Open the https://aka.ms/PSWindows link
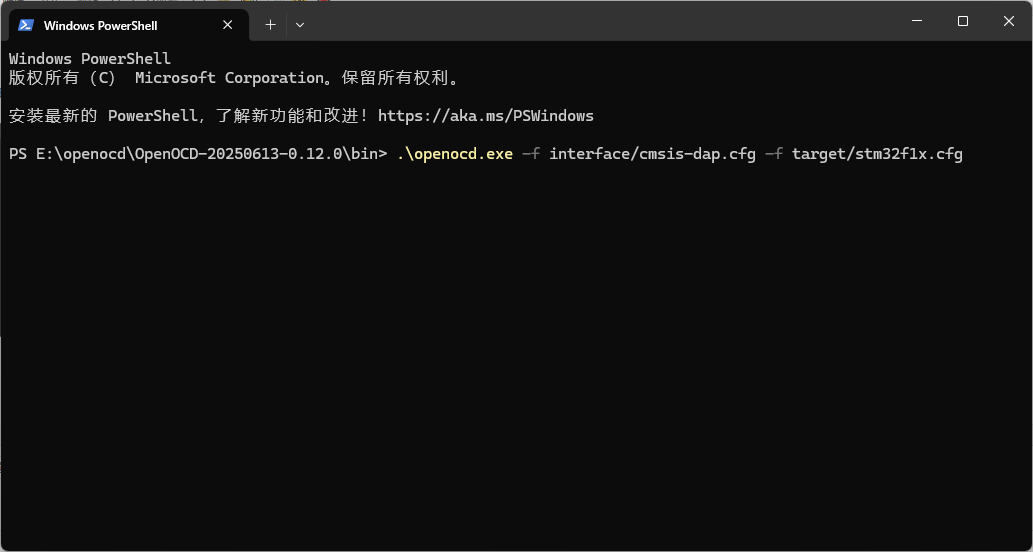The image size is (1033, 552). point(486,116)
